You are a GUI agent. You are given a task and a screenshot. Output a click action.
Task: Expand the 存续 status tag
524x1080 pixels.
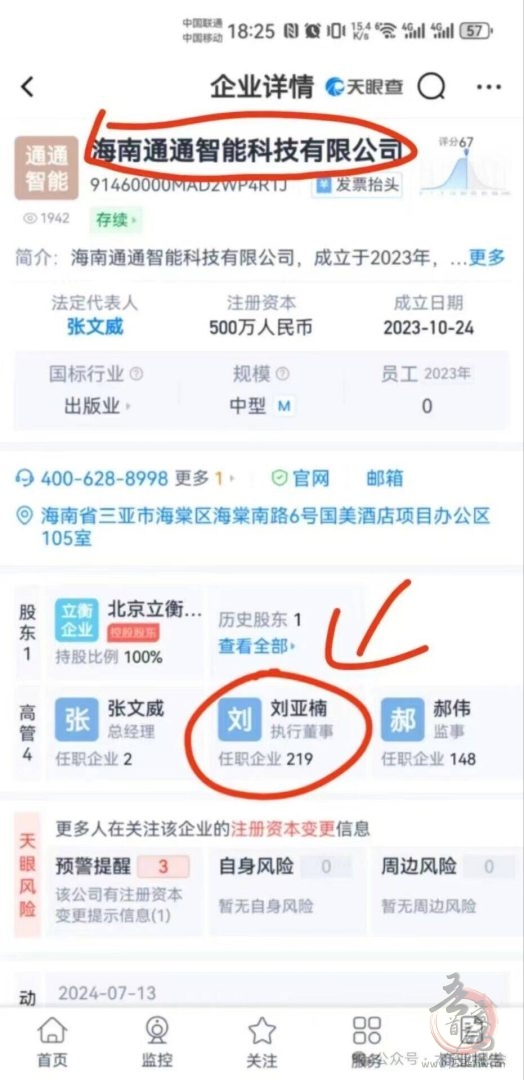tap(116, 220)
